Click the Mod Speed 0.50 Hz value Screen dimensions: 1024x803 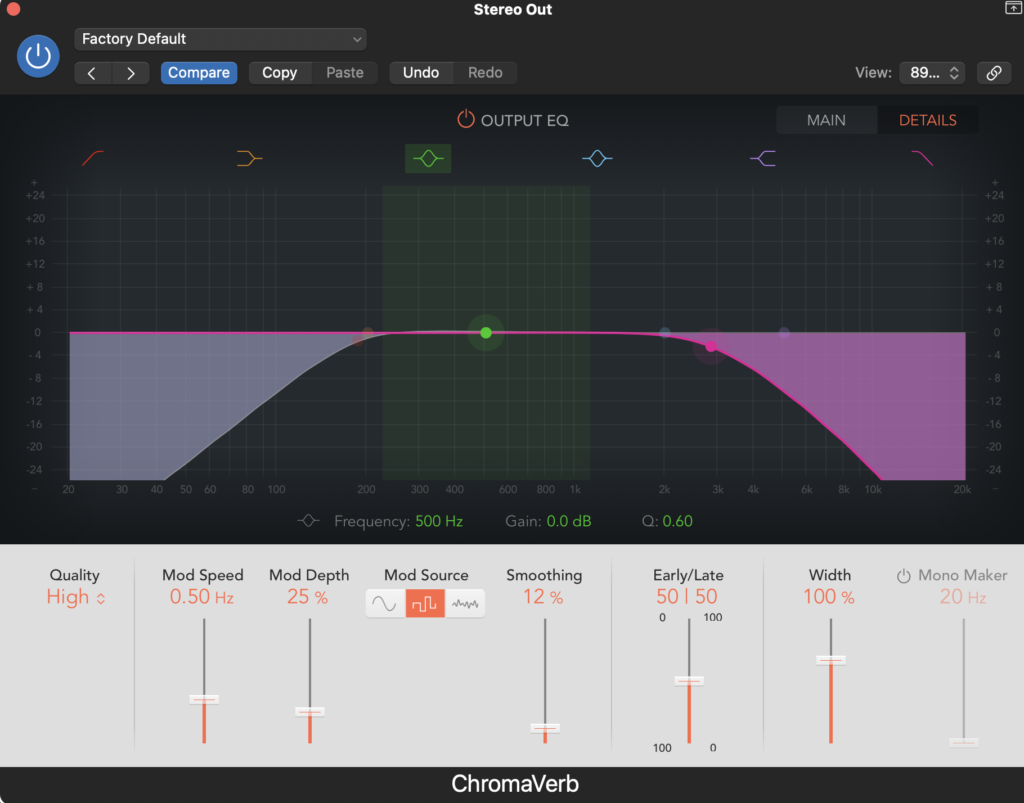point(201,597)
